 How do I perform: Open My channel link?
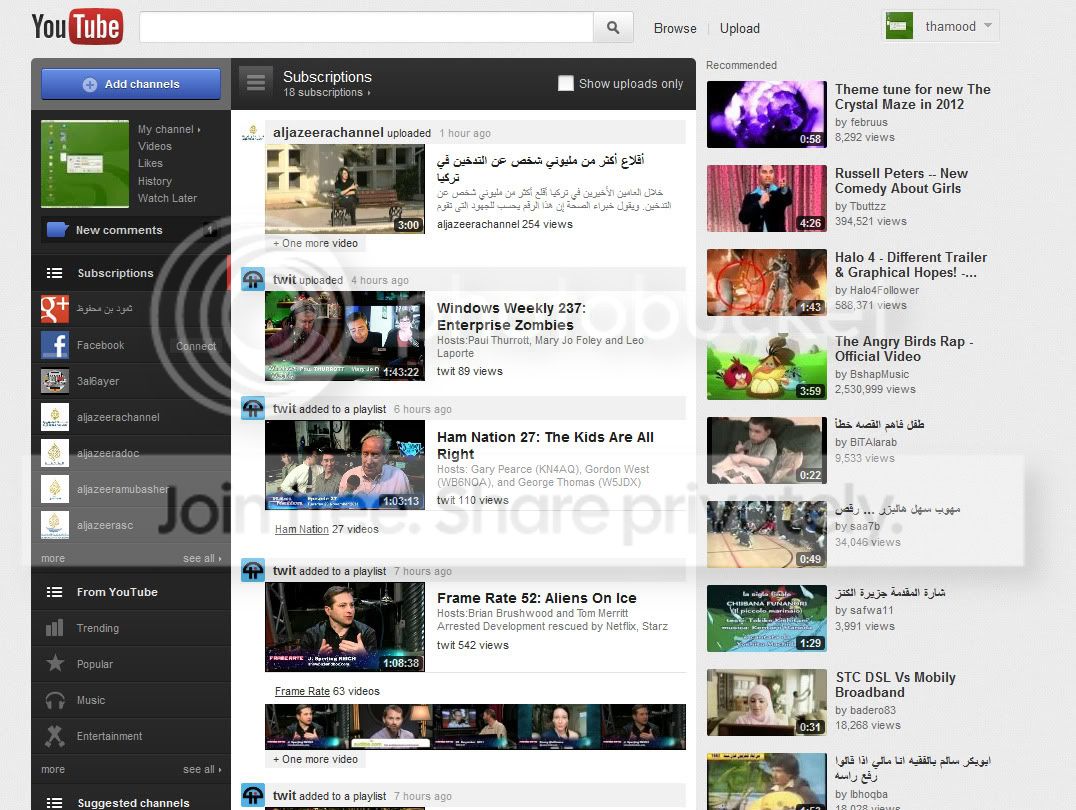(169, 129)
